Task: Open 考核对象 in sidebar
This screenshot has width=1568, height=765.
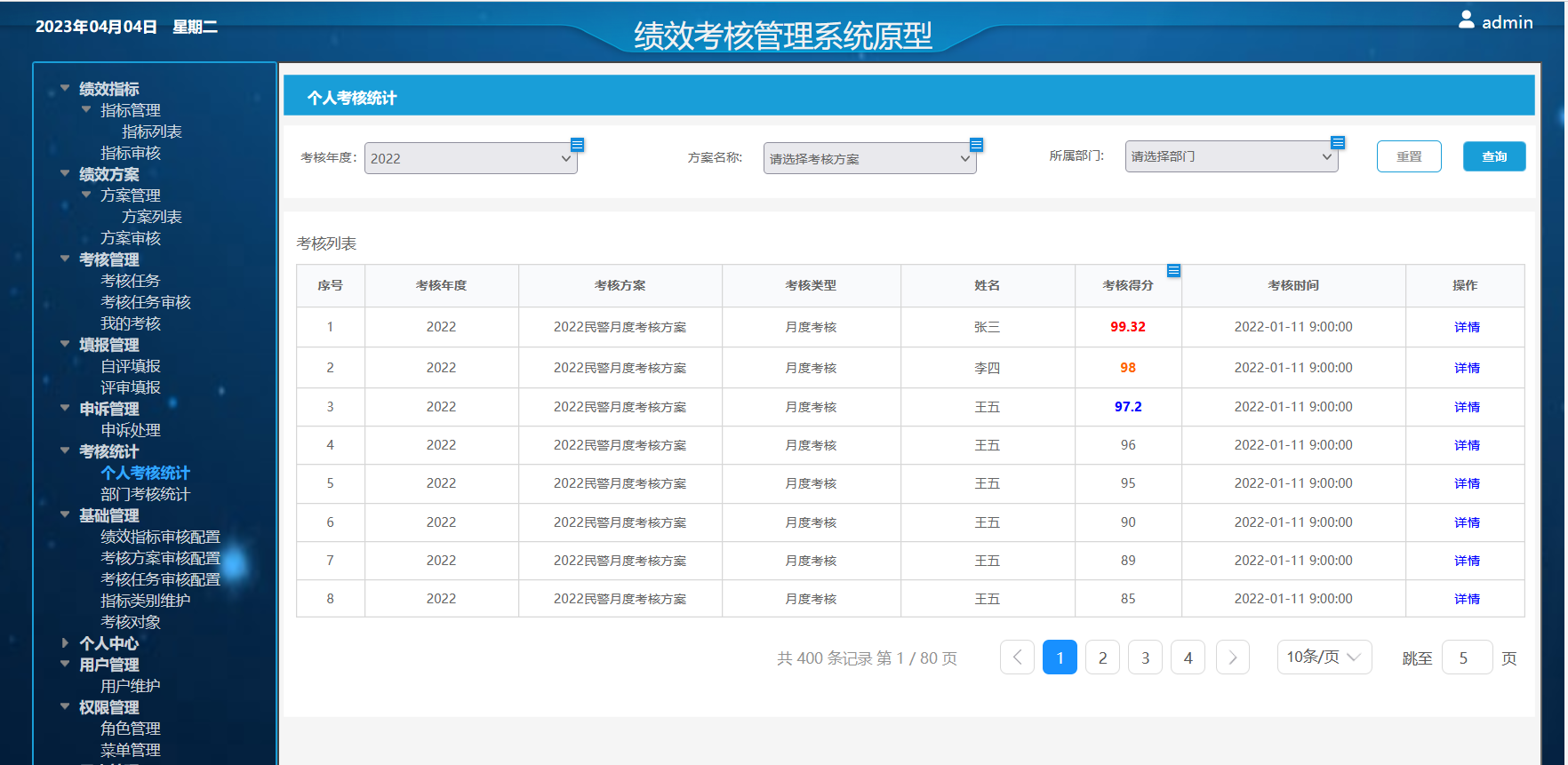Action: tap(131, 622)
